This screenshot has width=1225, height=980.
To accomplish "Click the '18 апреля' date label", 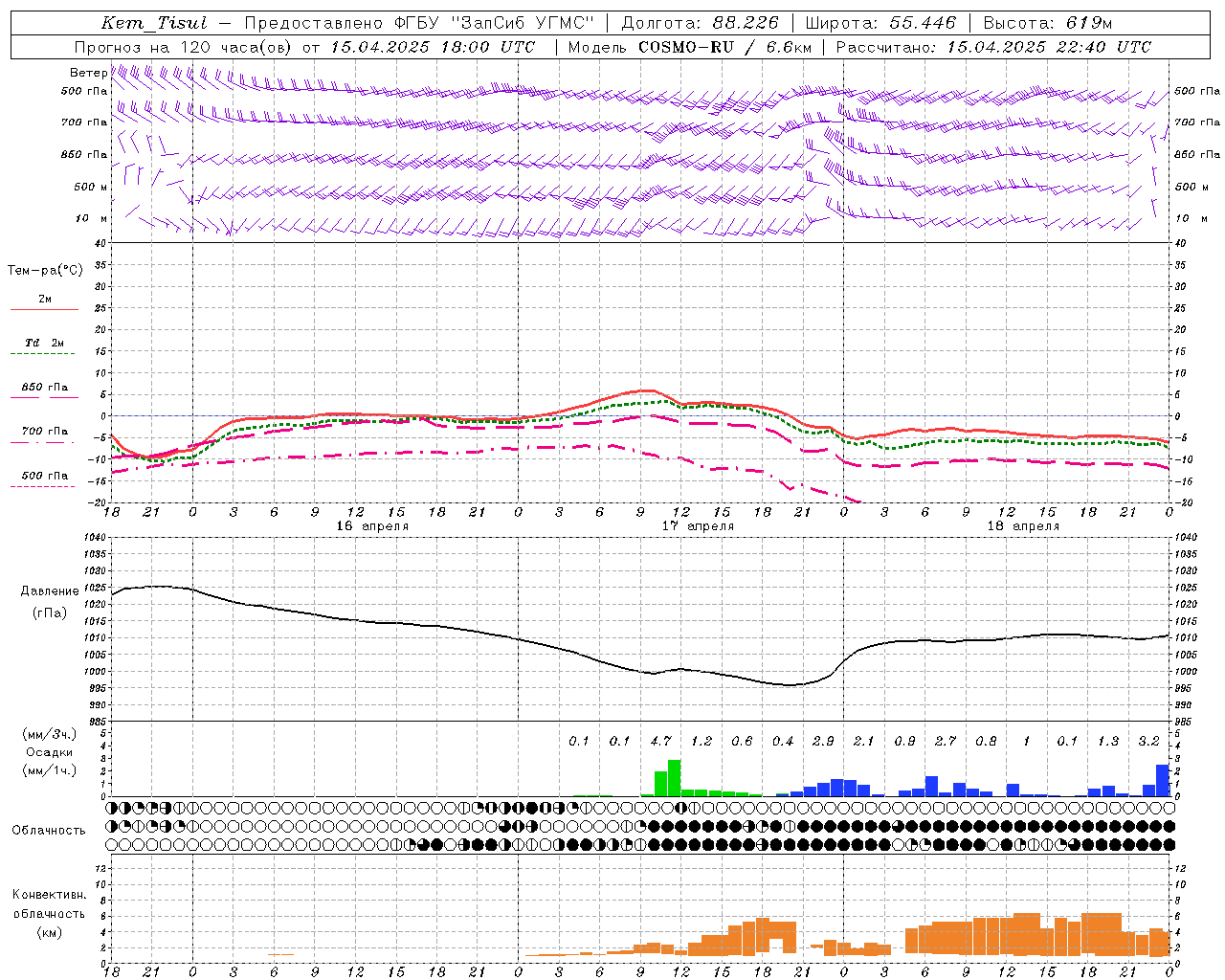I will pyautogui.click(x=1023, y=526).
